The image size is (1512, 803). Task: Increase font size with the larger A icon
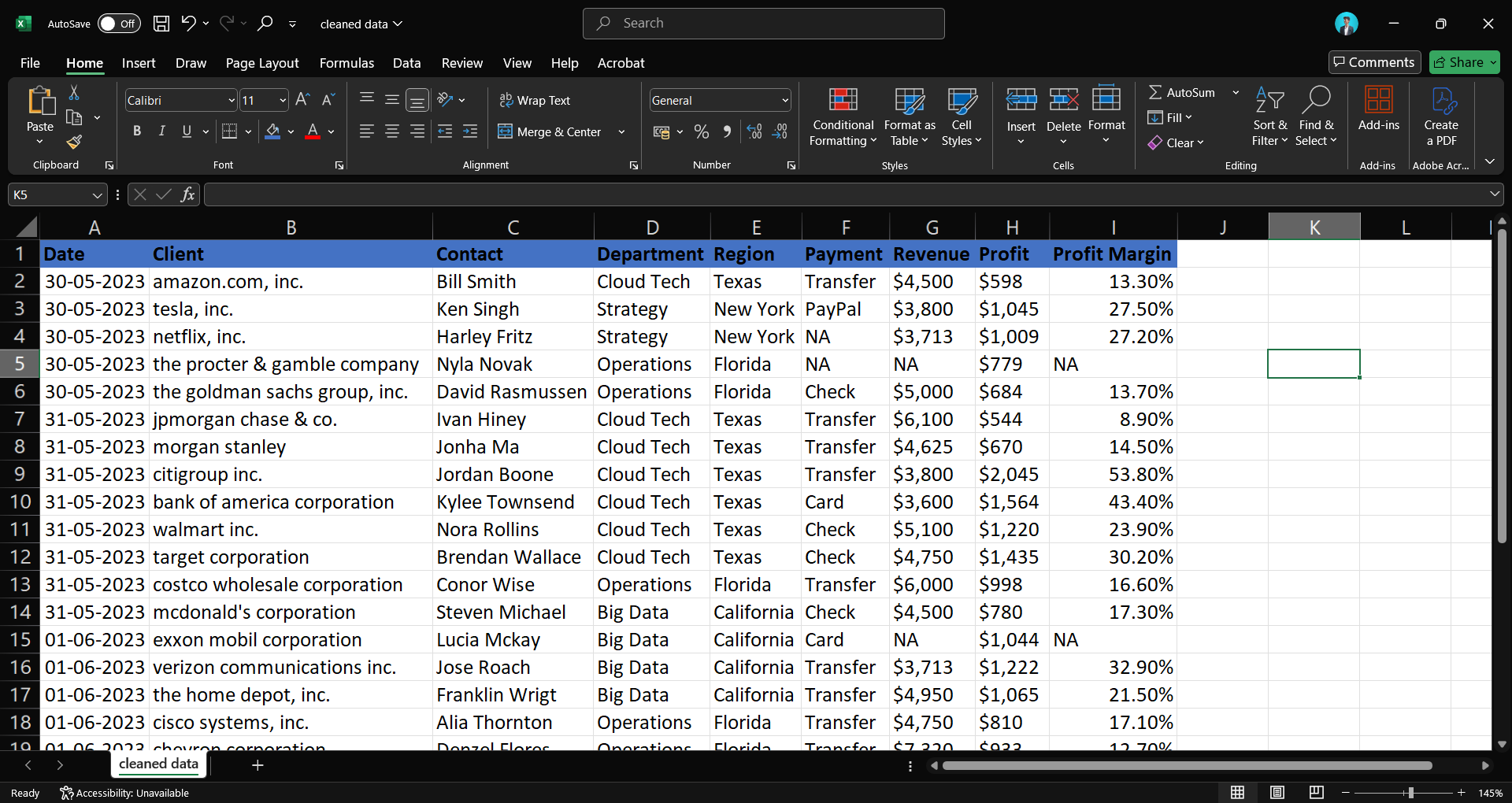tap(302, 100)
